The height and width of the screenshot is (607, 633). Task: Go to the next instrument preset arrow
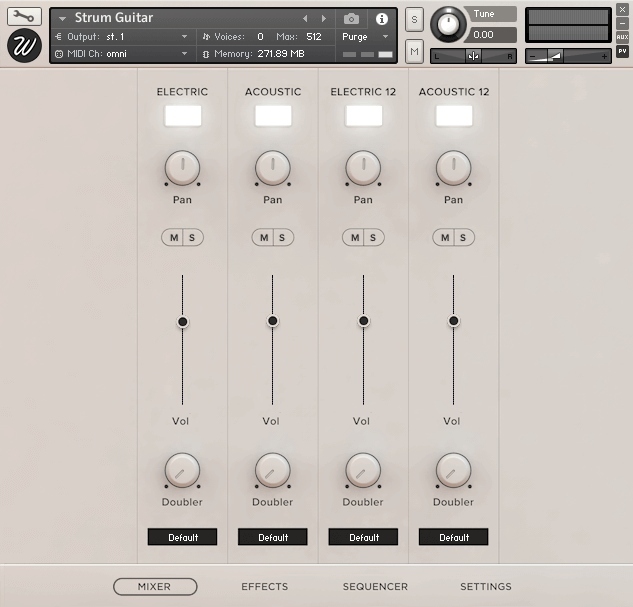[x=323, y=19]
